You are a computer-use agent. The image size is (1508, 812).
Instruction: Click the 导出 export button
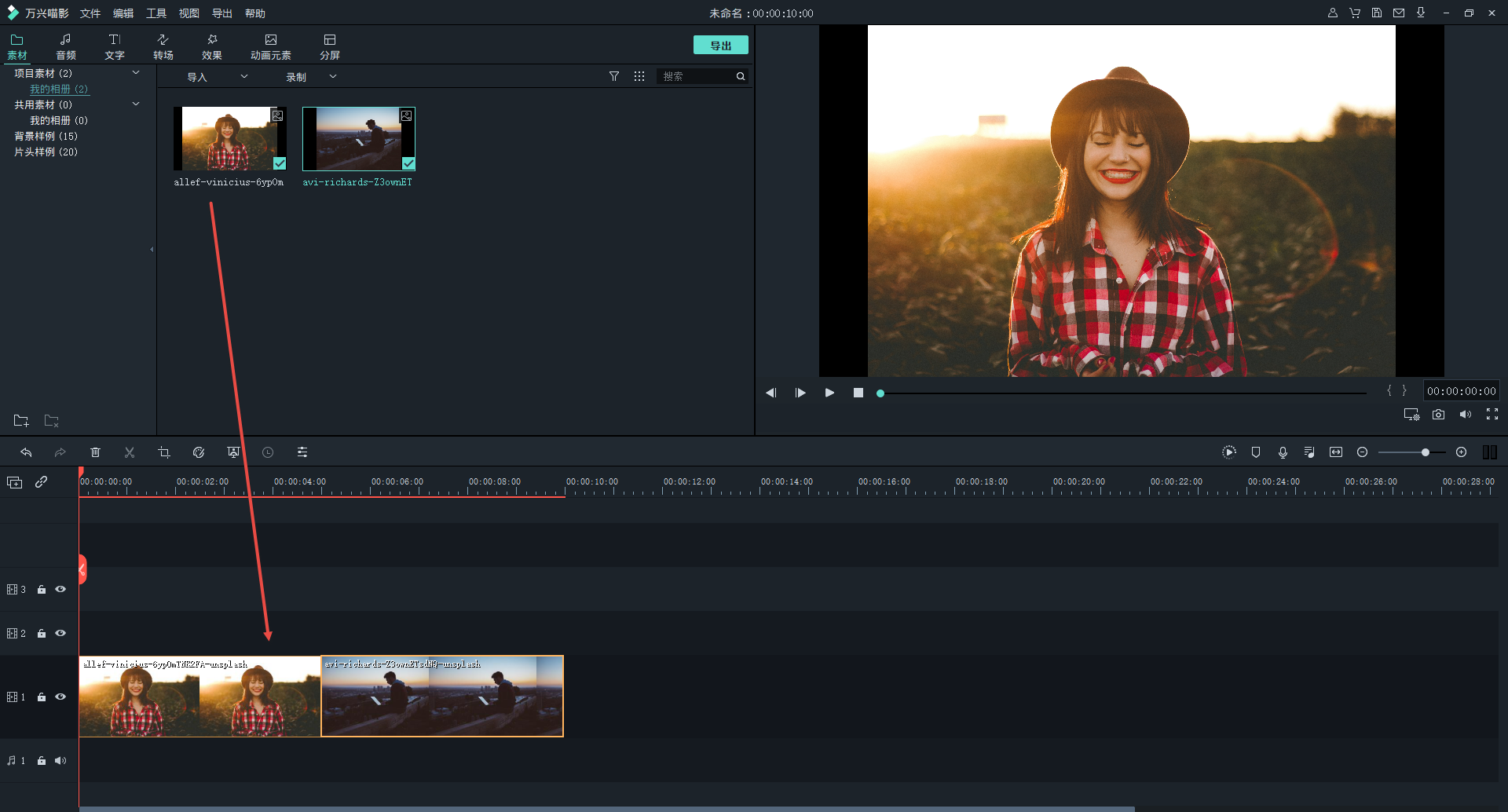tap(720, 46)
